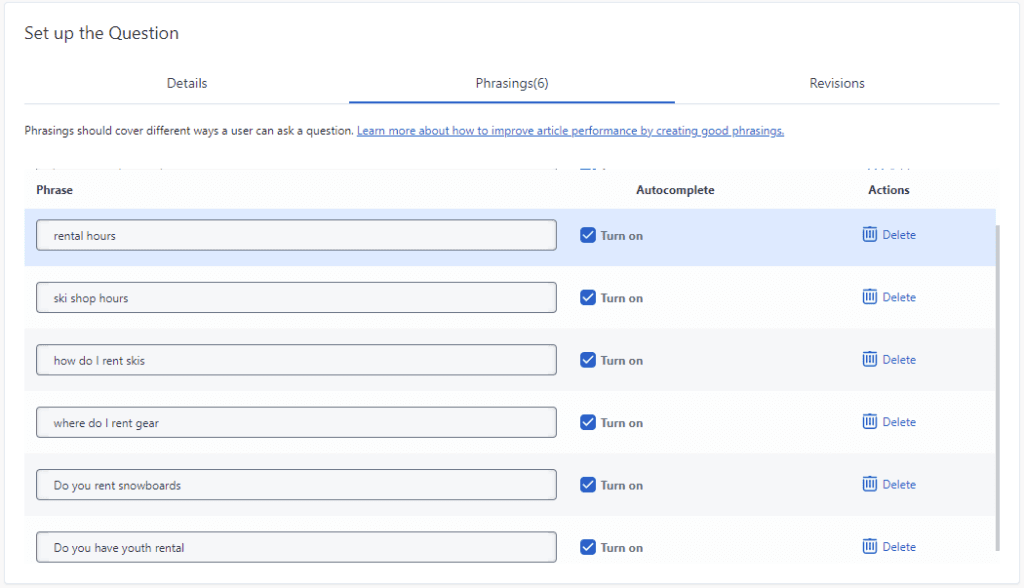The width and height of the screenshot is (1024, 588).
Task: Delete the "Do you rent snowboards" phrase
Action: (x=888, y=484)
